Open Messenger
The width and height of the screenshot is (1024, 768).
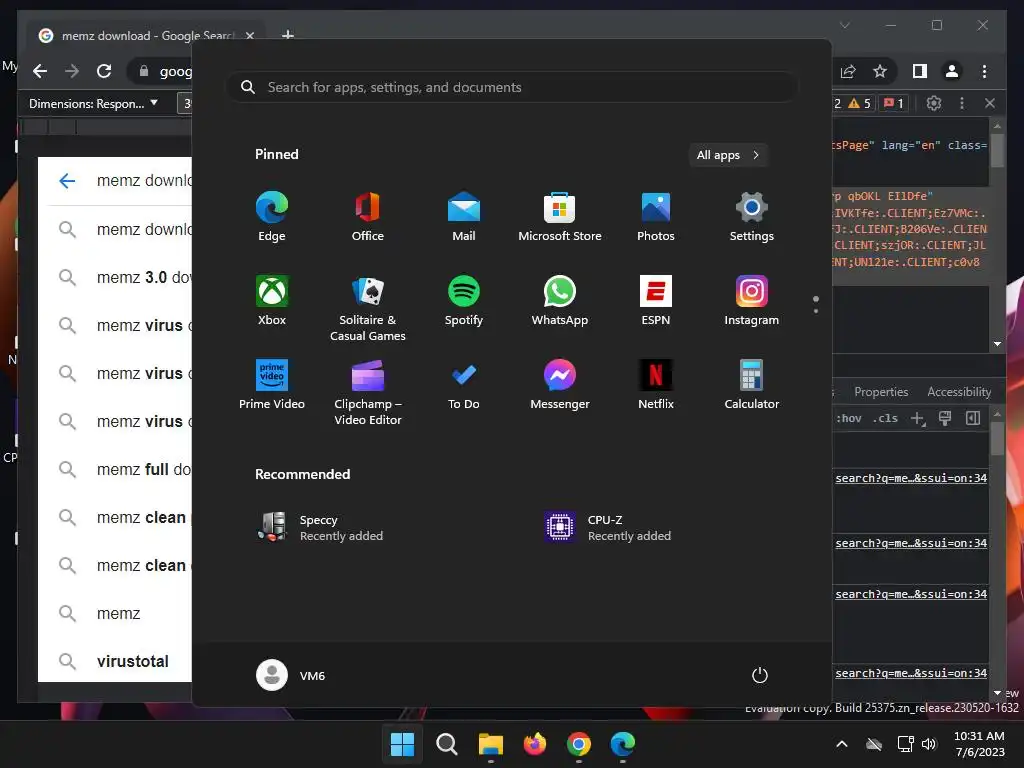560,385
